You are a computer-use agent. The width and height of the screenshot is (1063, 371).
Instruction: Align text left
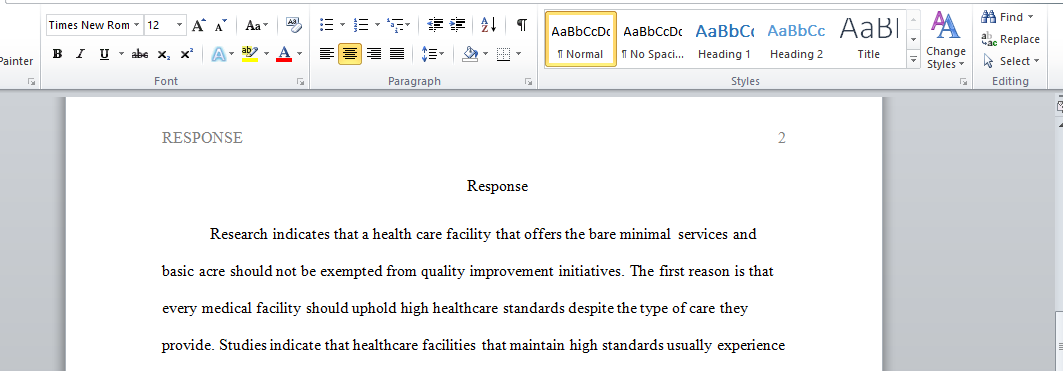tap(327, 54)
